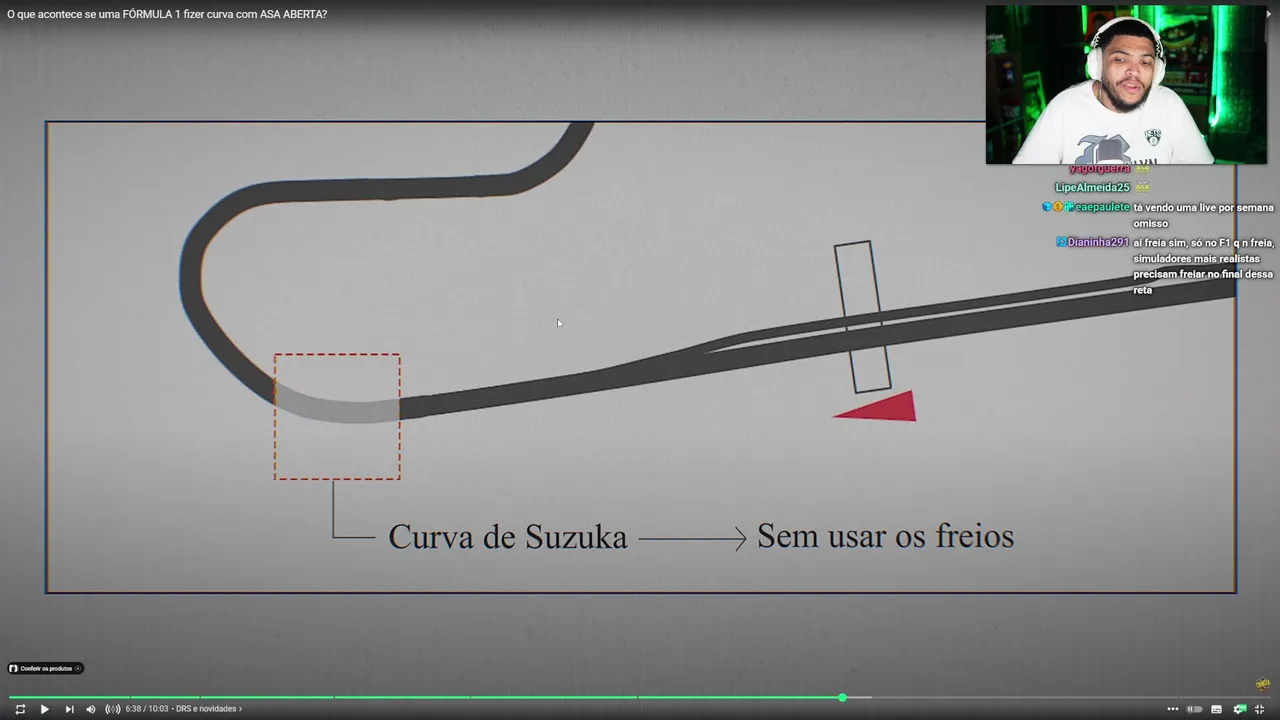
Task: Seek to the first chapter on progress bar
Action: point(69,697)
